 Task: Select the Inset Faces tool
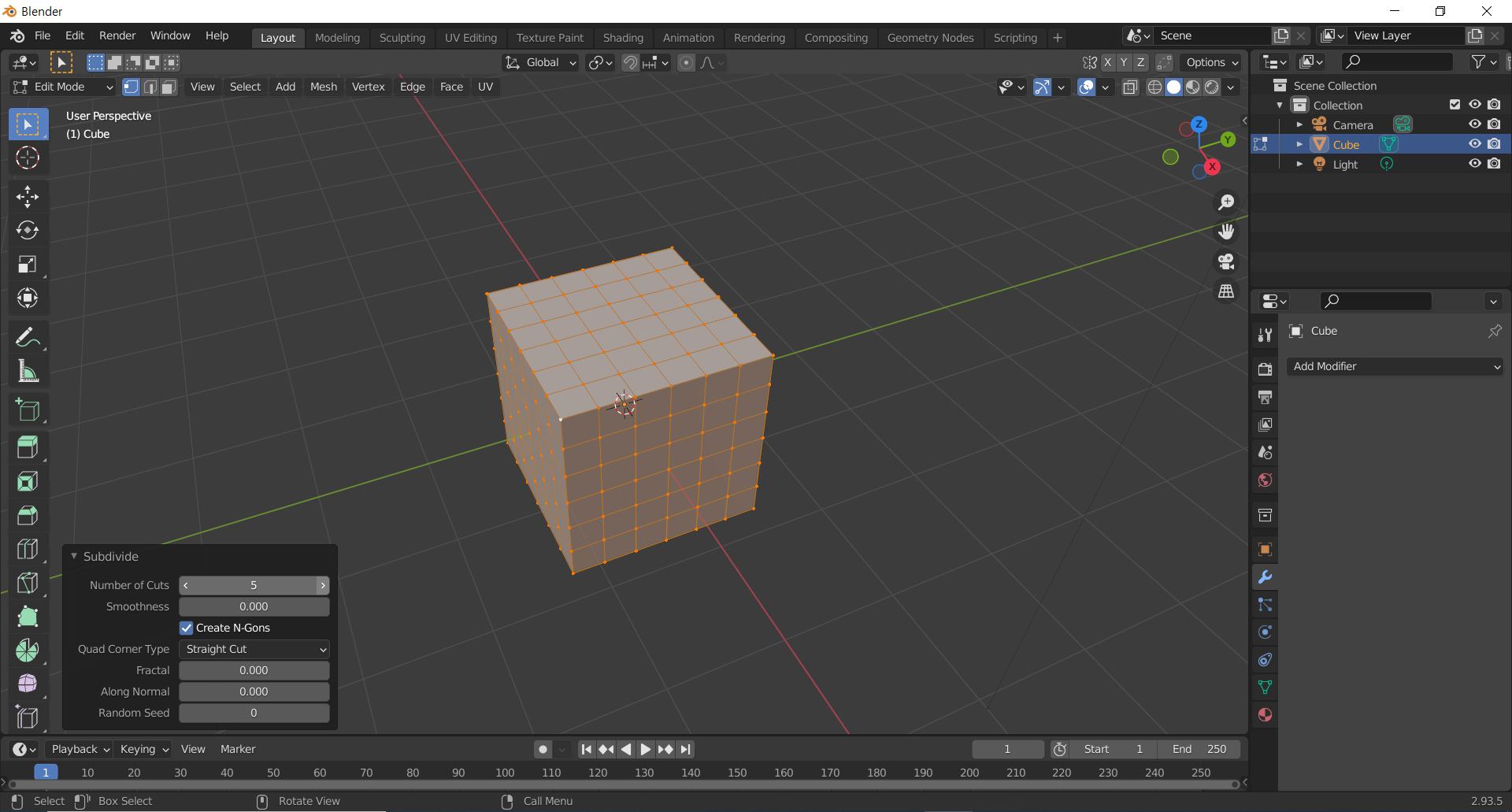[x=28, y=481]
